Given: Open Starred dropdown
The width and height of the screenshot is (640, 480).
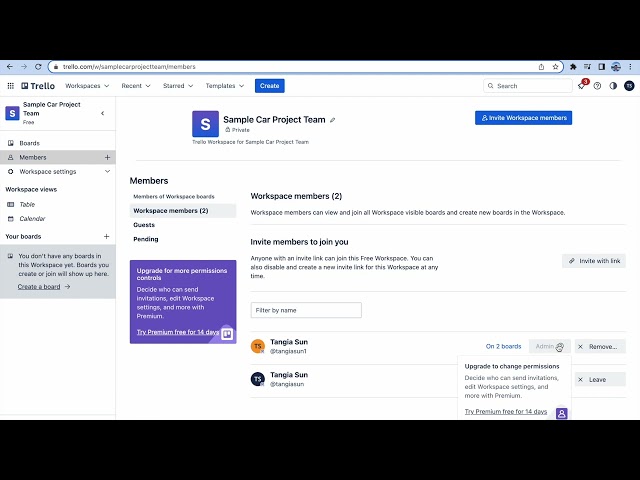Looking at the screenshot, I should point(178,86).
